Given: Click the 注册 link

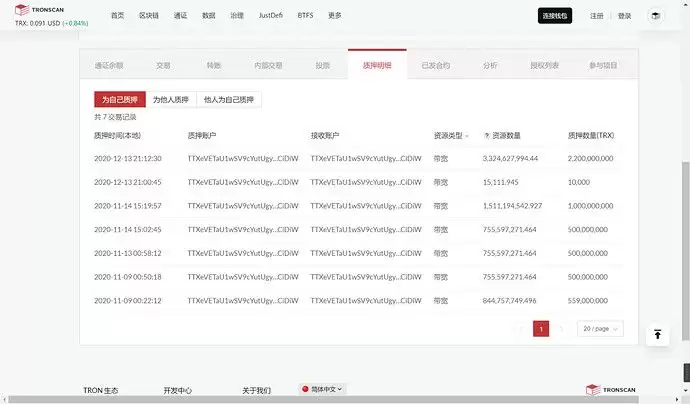Looking at the screenshot, I should pos(597,16).
